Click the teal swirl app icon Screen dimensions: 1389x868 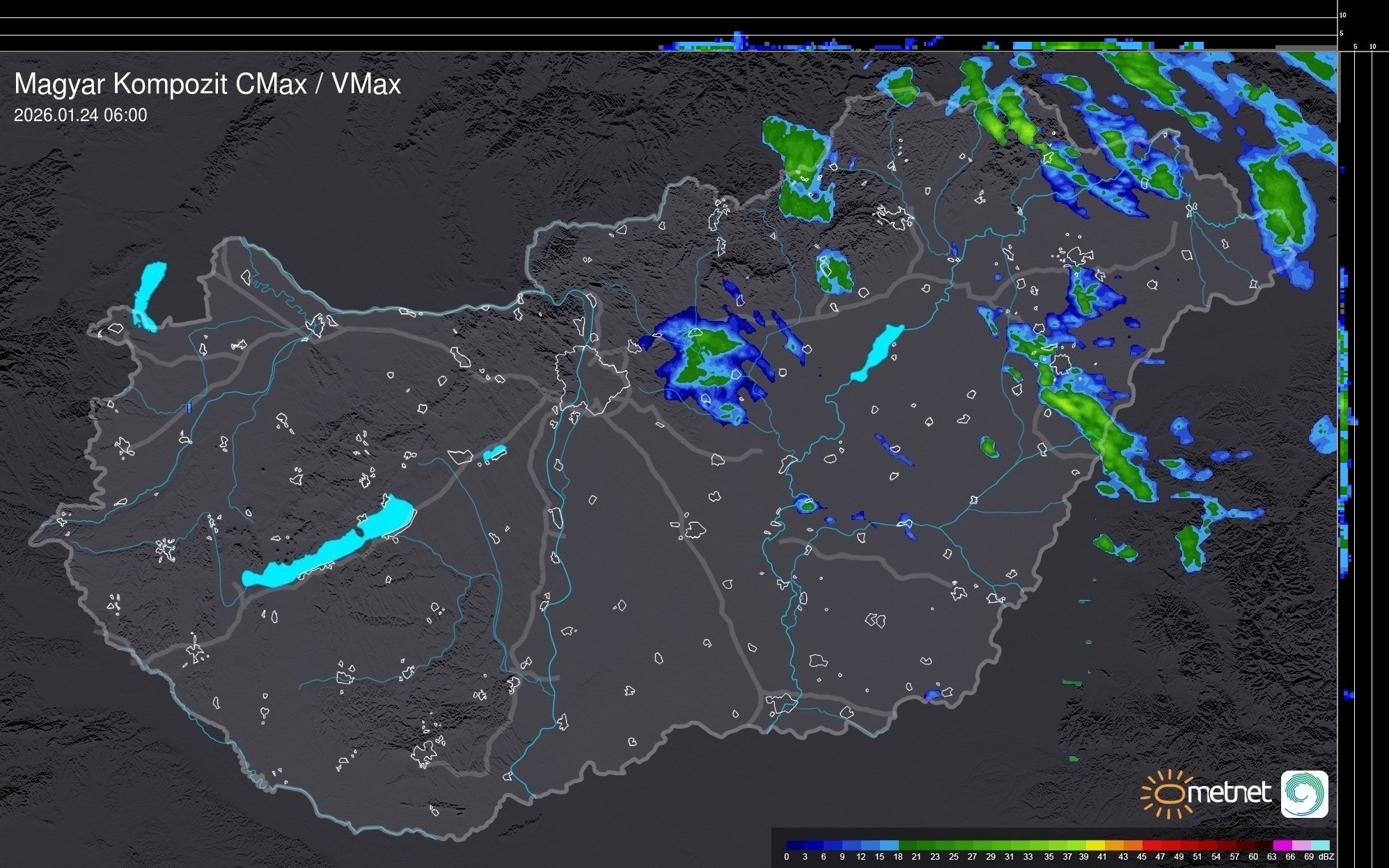1304,794
